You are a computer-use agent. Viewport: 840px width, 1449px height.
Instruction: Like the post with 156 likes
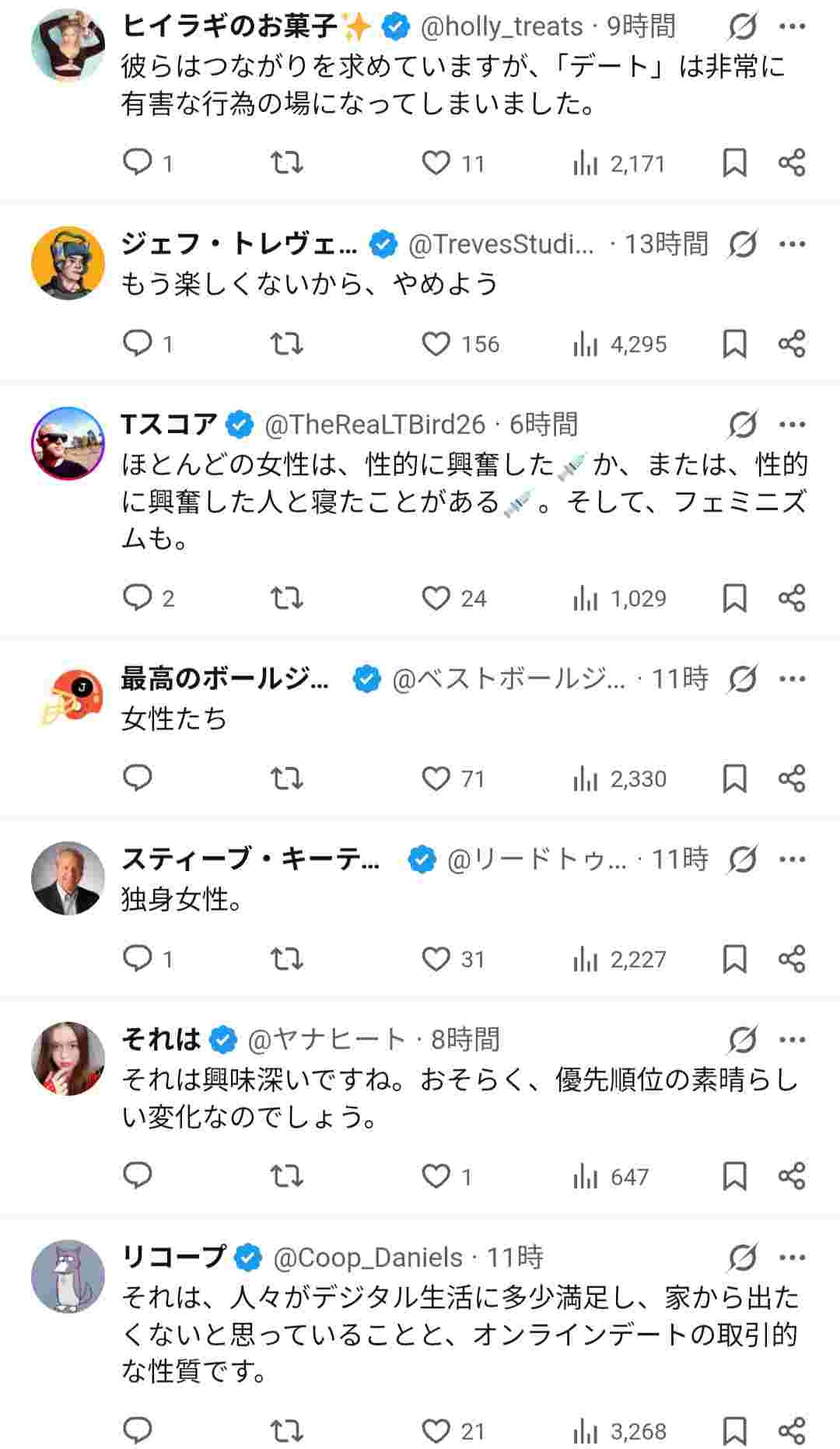[436, 343]
